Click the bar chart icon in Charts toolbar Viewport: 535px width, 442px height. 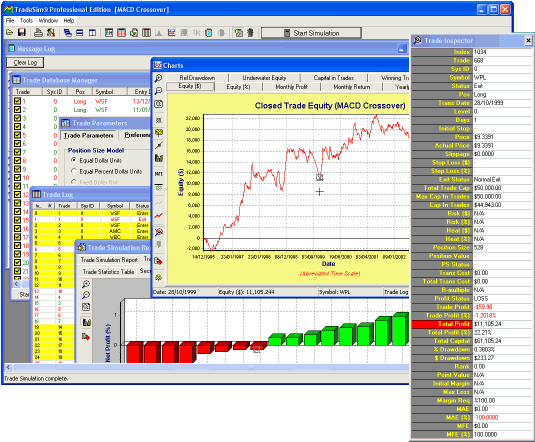coord(159,158)
